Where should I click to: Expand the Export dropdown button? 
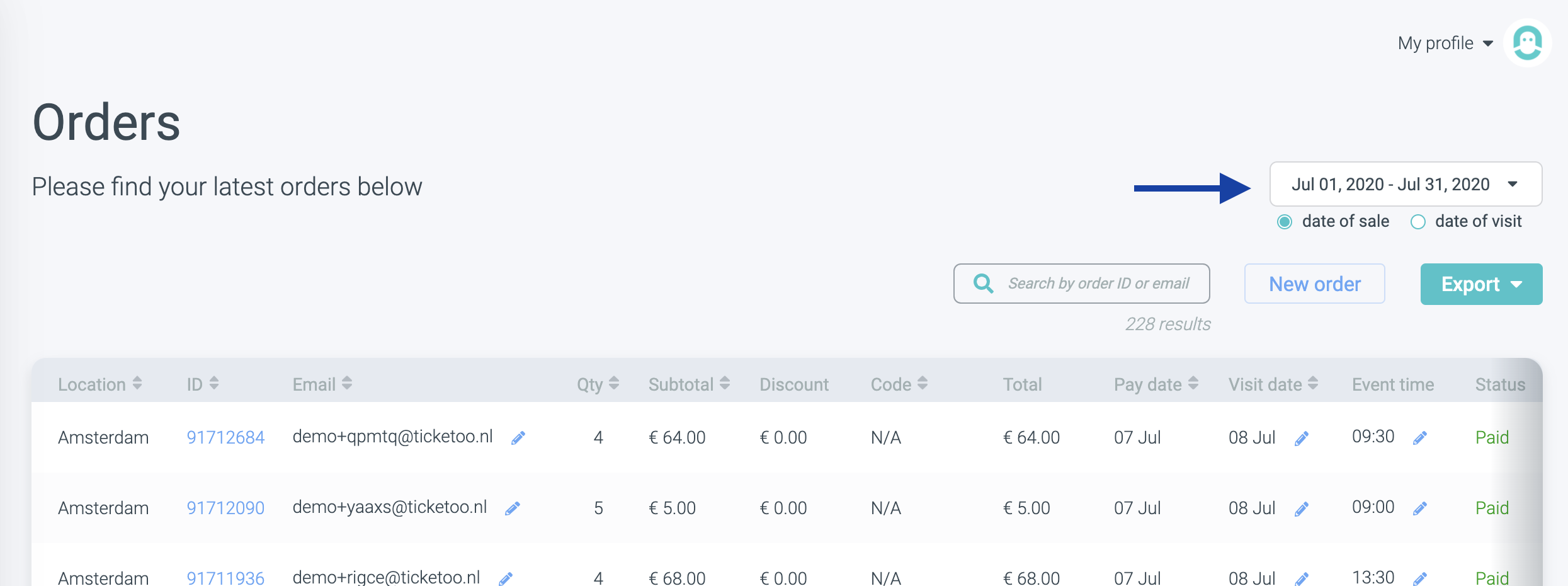click(1481, 284)
